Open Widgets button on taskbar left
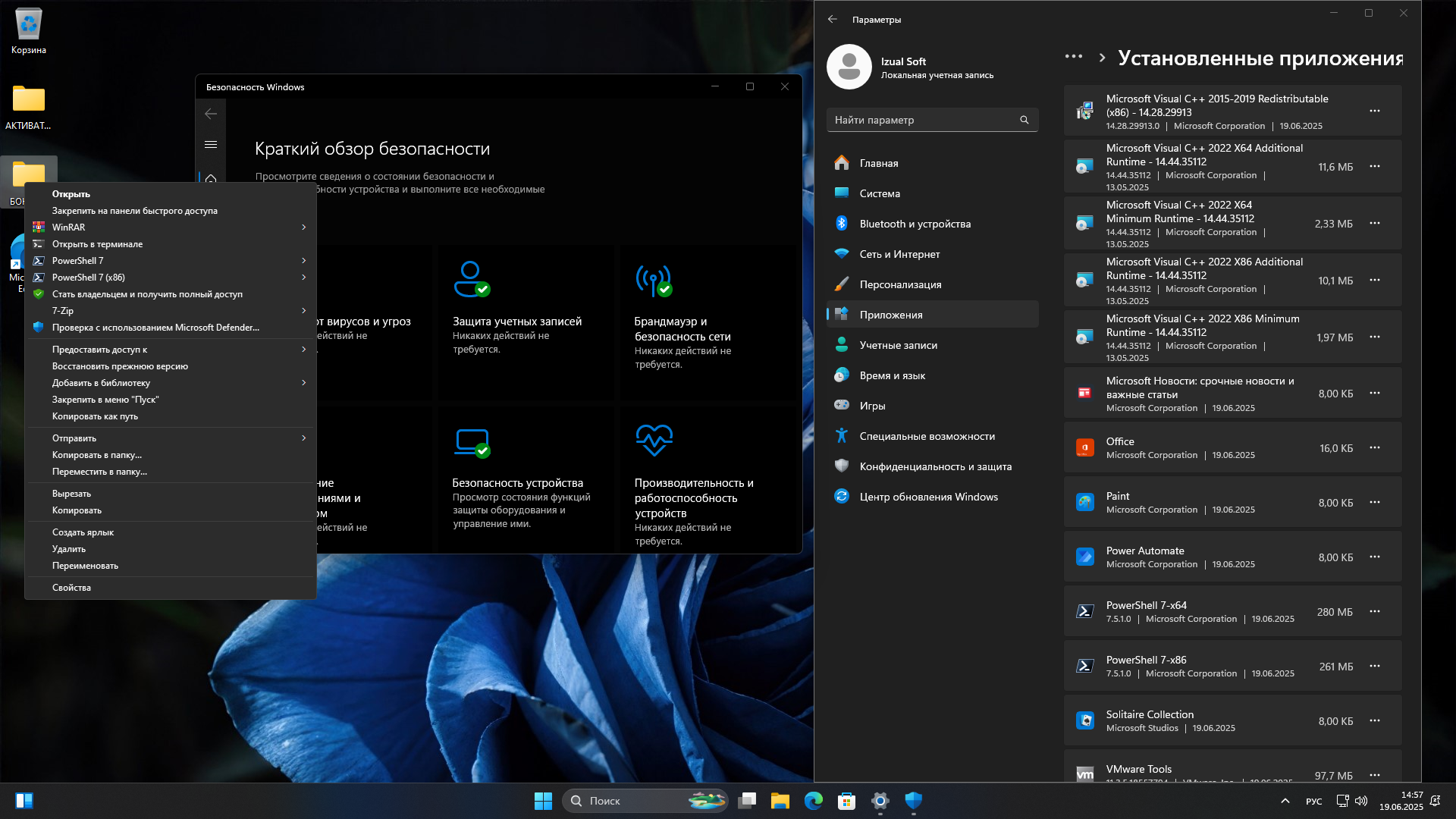Screen dimensions: 1456x819 coord(24,801)
